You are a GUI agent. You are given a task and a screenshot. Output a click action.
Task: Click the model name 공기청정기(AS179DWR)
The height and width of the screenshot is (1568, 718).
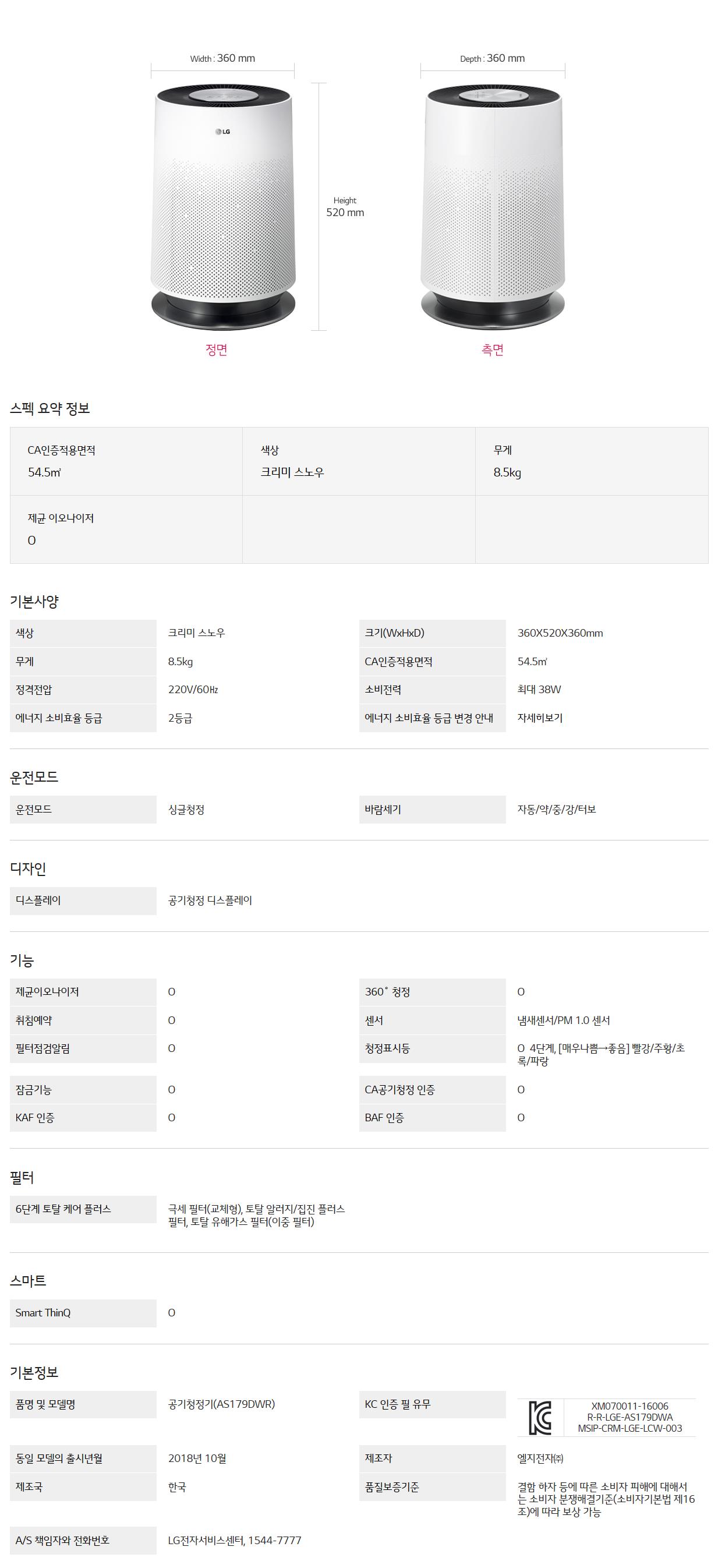point(221,1404)
